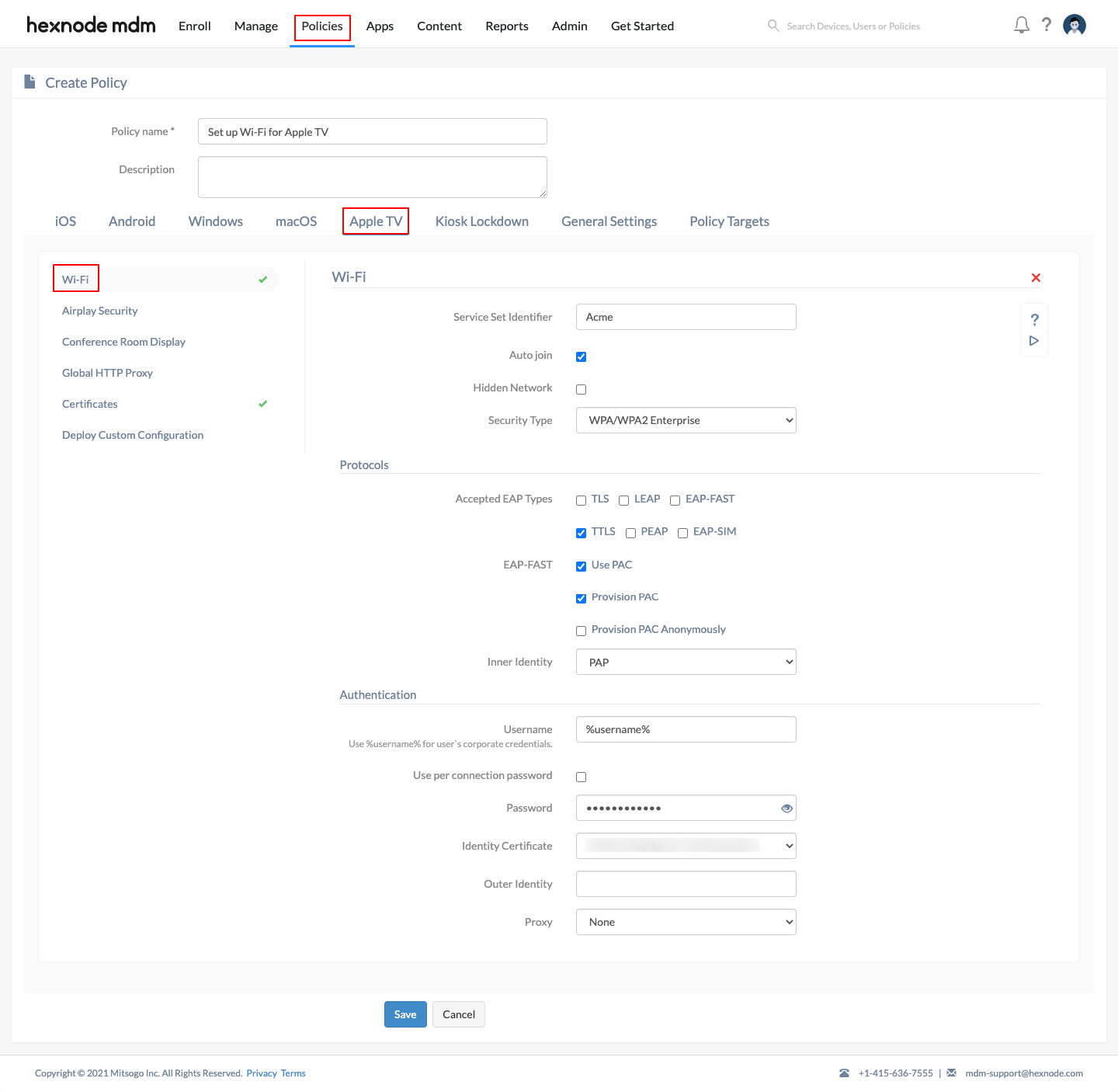
Task: Remove Wi-Fi config with red X
Action: click(1036, 277)
